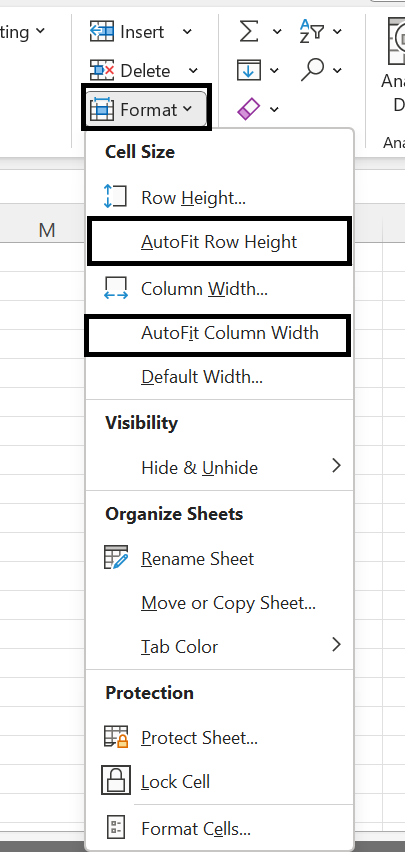This screenshot has width=405, height=852.
Task: Click the Fill down arrow icon
Action: pos(249,70)
